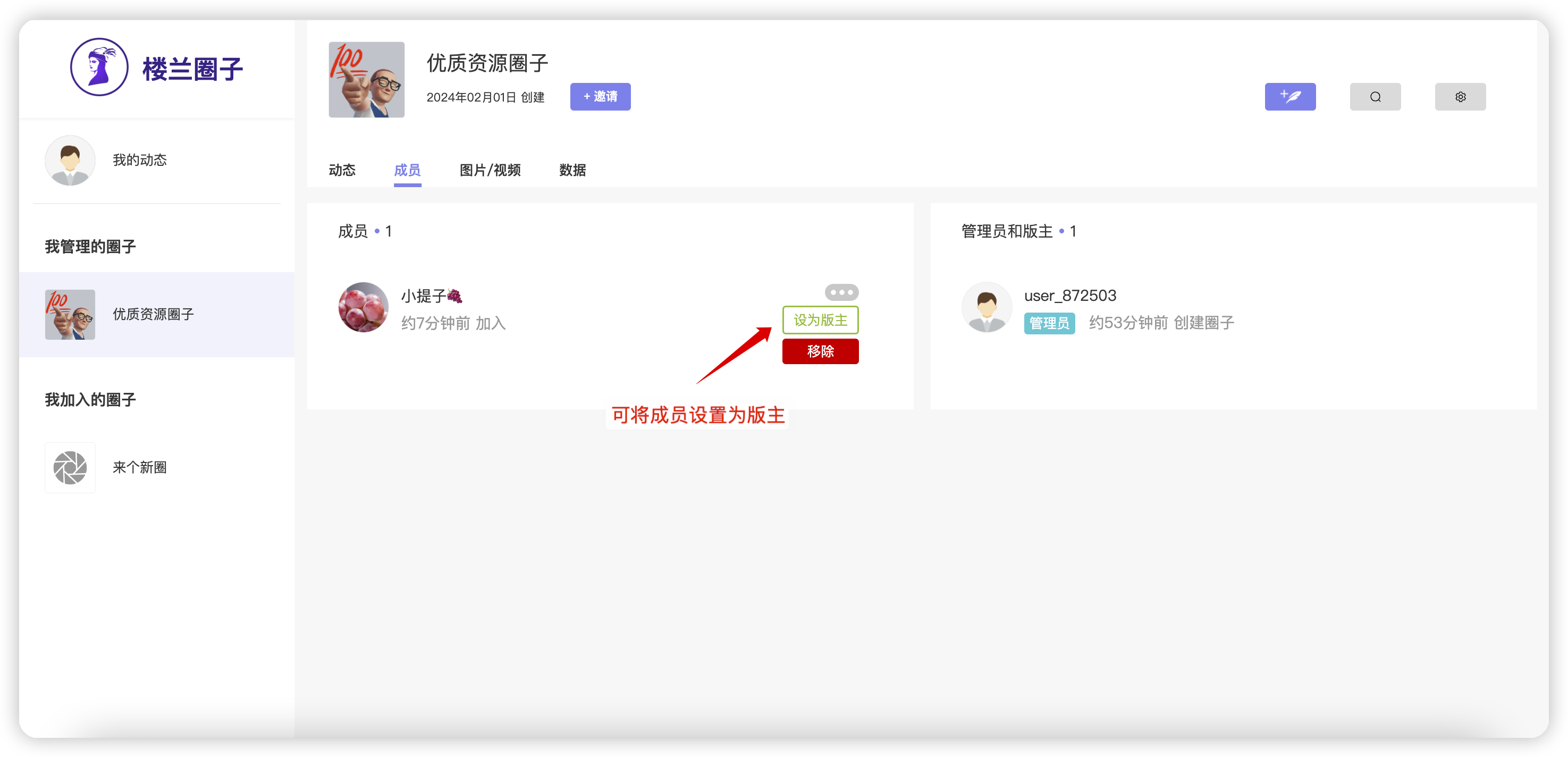
Task: Click 约53分钟前 创建圈子 text
Action: click(1161, 323)
